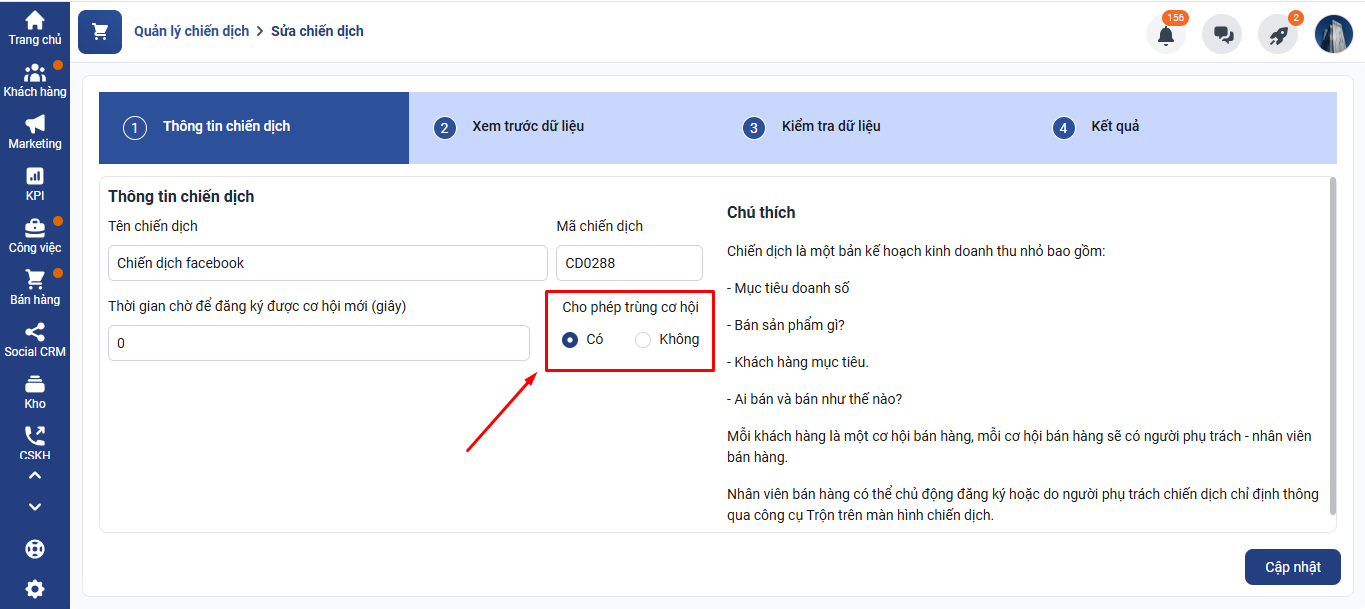Select the 'Không' radio option
This screenshot has width=1365, height=609.
pos(643,340)
